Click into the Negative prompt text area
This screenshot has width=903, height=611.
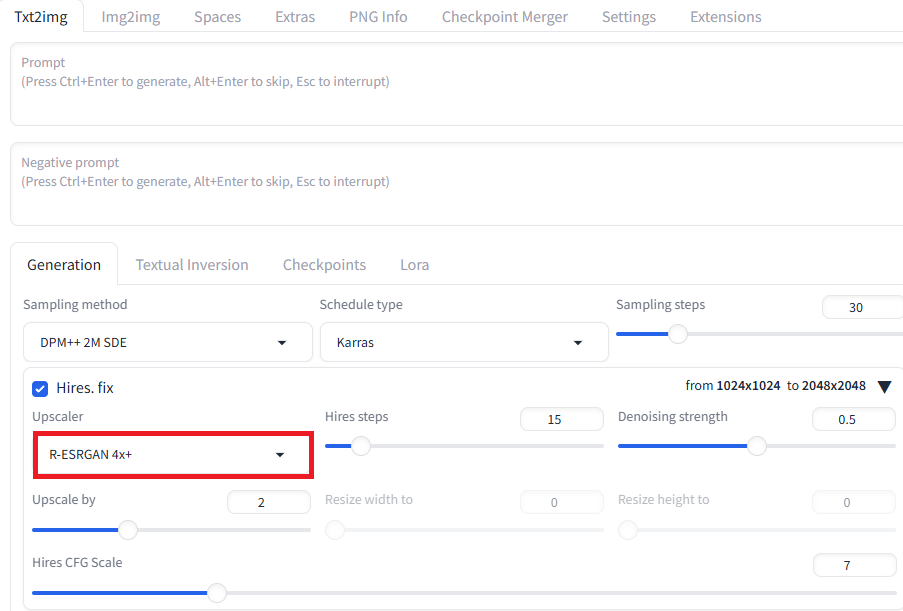click(x=456, y=184)
